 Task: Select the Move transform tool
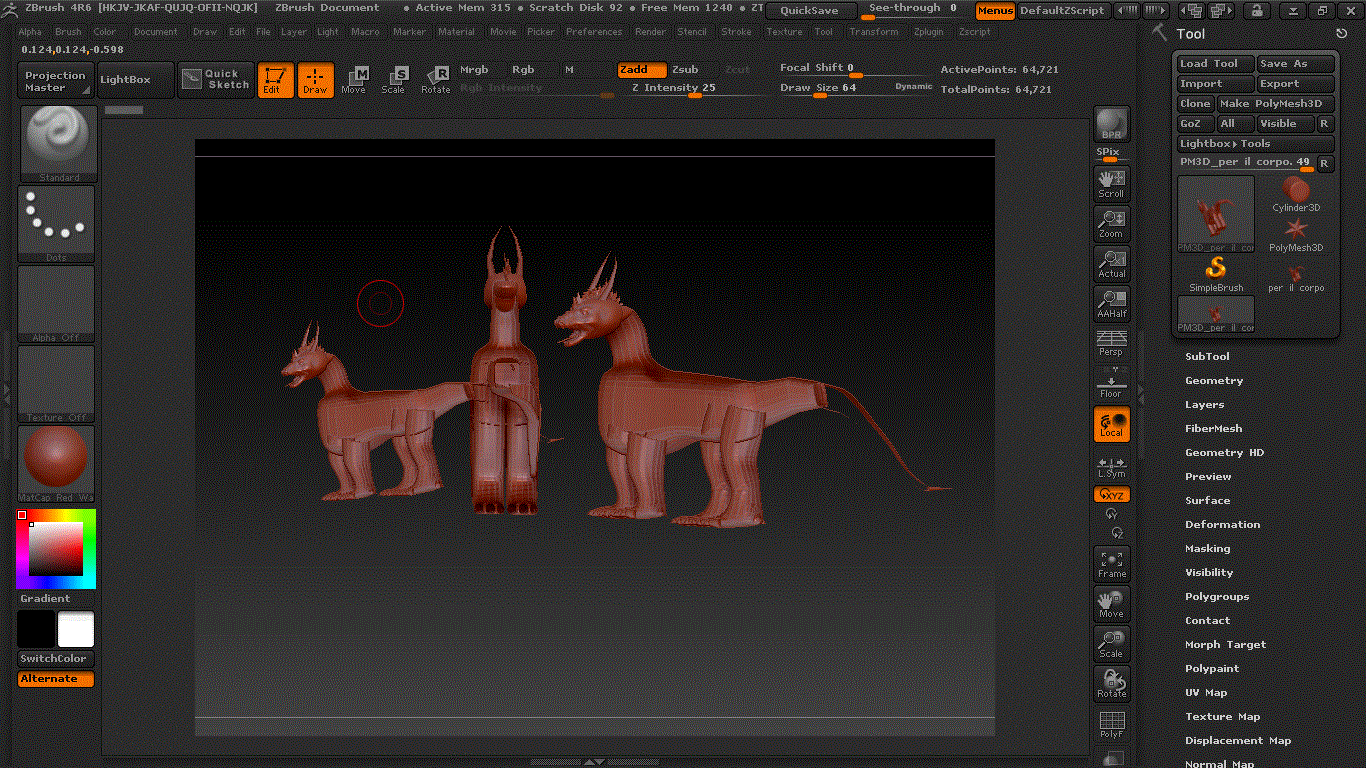tap(354, 80)
